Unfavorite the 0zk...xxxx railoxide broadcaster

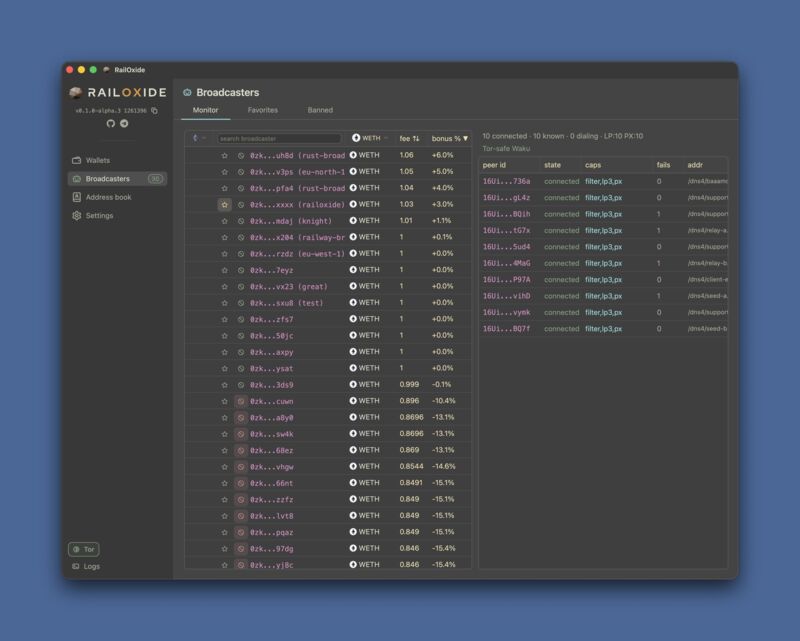[x=224, y=205]
